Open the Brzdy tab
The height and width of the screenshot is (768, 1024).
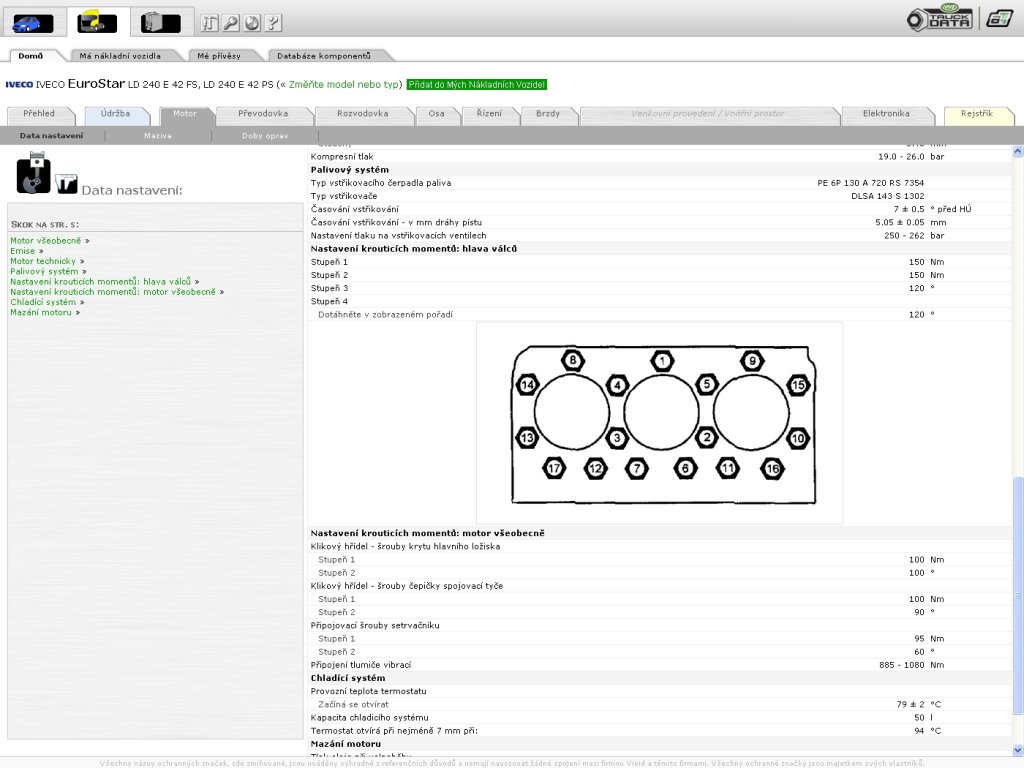(548, 114)
